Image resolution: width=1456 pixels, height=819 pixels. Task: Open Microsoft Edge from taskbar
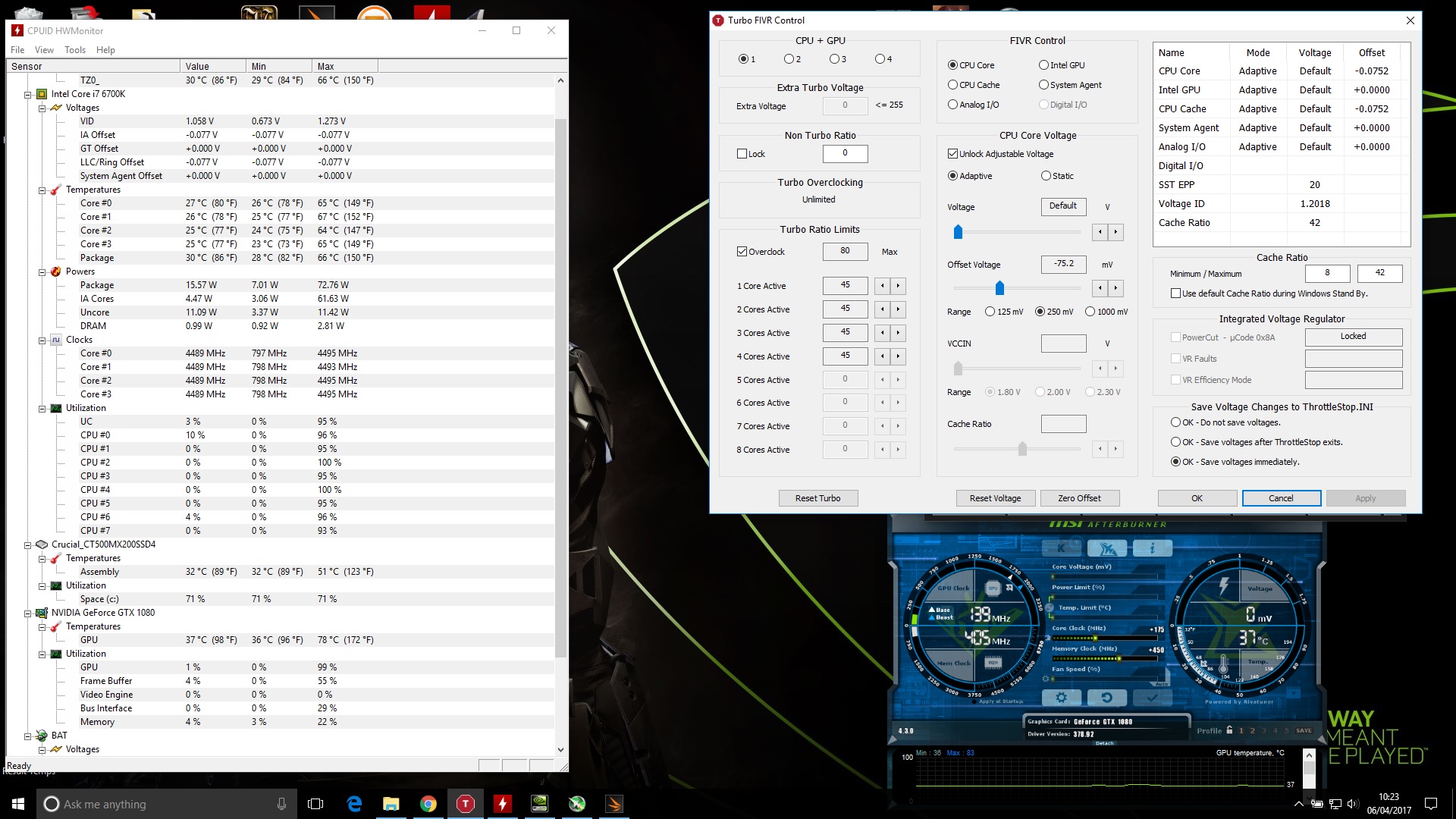coord(354,804)
